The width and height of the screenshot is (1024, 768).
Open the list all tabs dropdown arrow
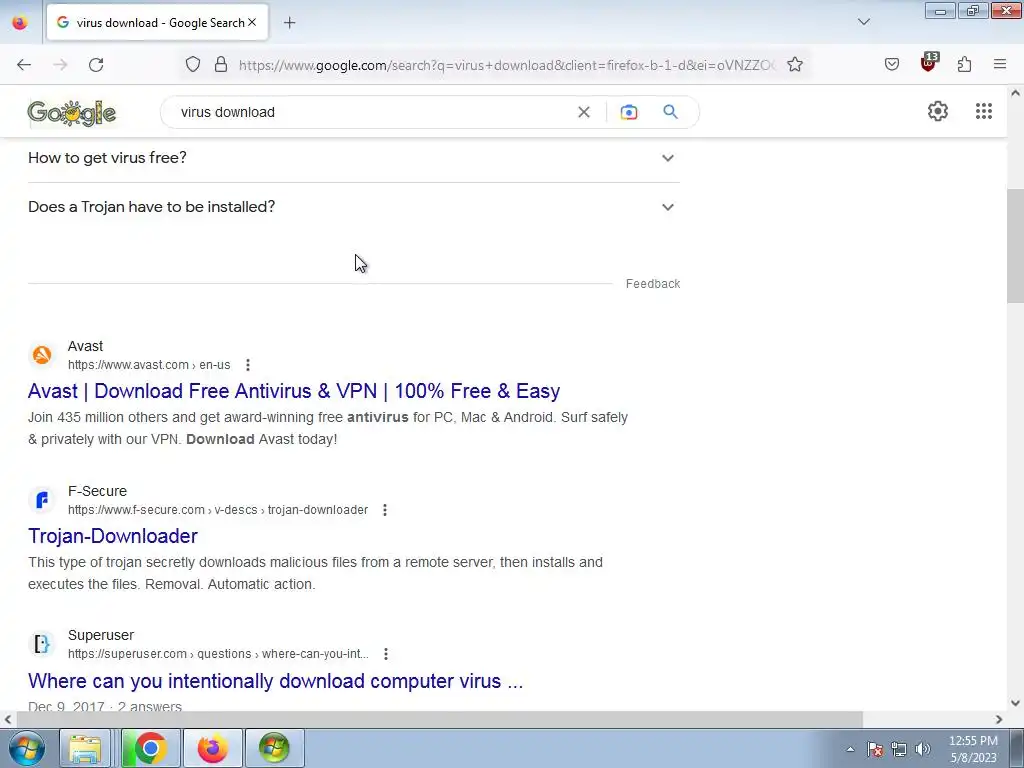pos(864,22)
